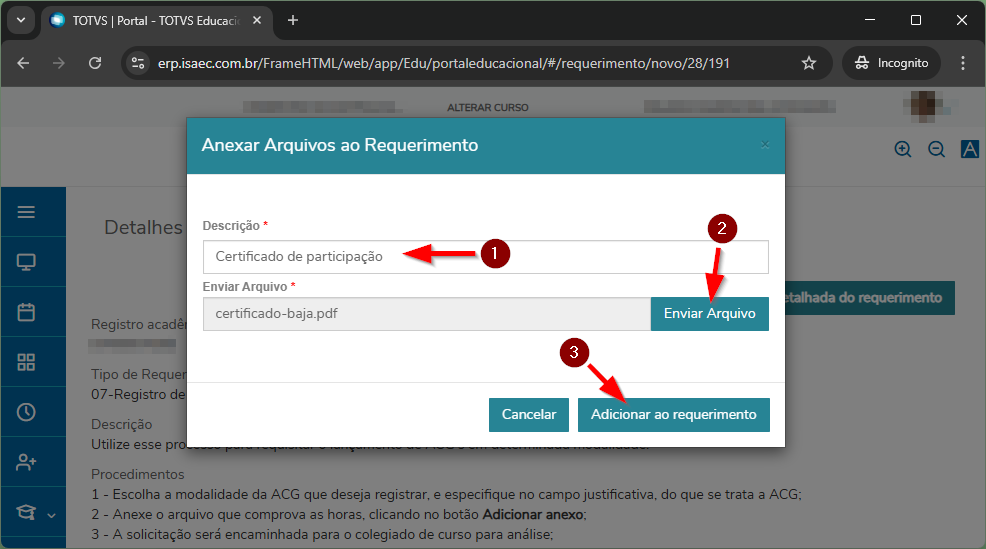Open Chrome three-dot menu
This screenshot has height=549, width=986.
[963, 63]
